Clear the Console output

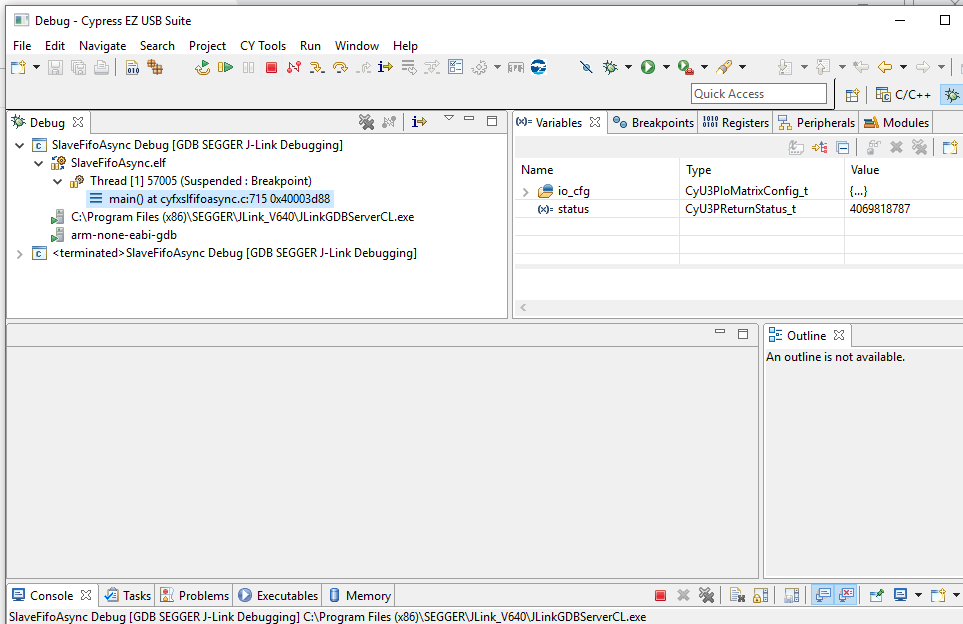click(735, 594)
